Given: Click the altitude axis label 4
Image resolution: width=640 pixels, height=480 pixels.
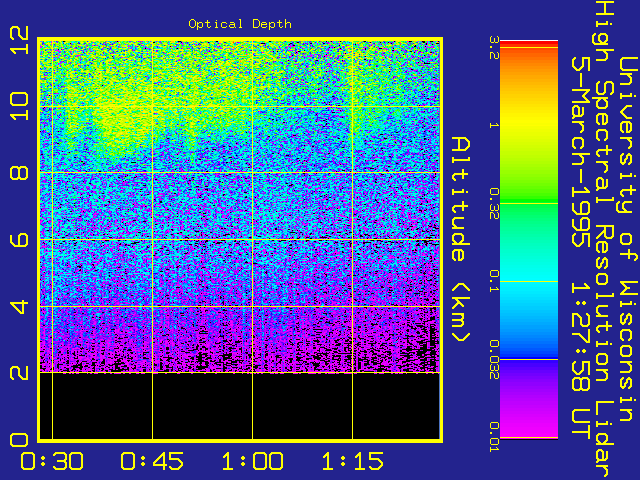Looking at the screenshot, I should [x=19, y=306].
